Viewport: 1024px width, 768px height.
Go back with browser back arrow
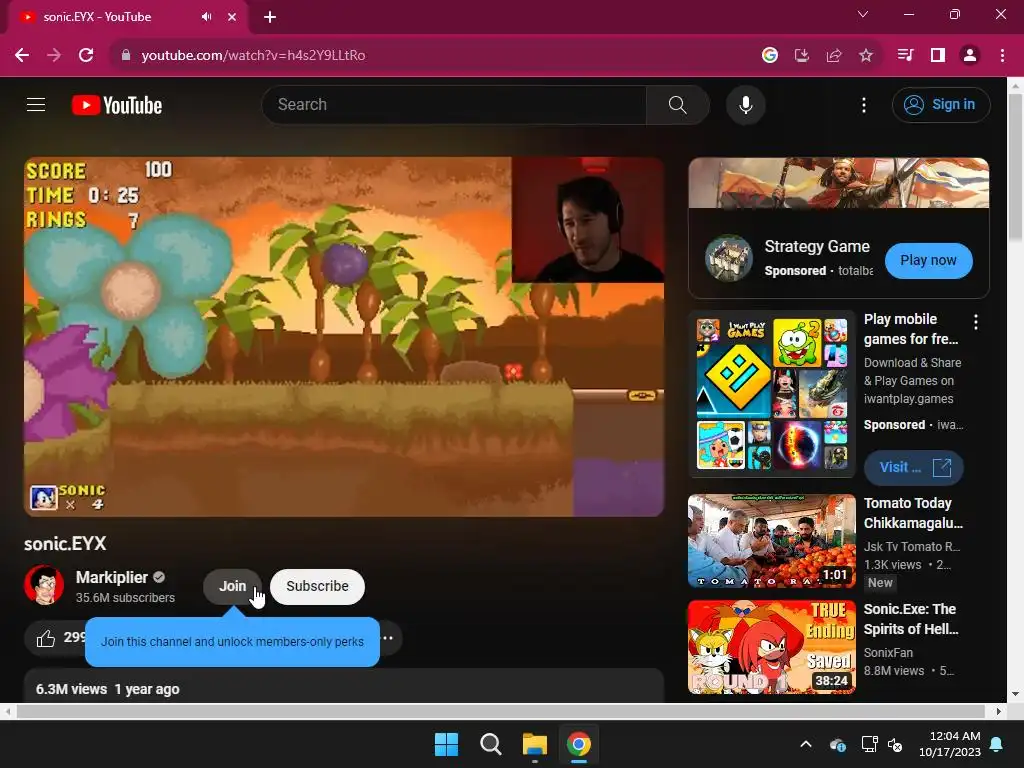pyautogui.click(x=22, y=56)
